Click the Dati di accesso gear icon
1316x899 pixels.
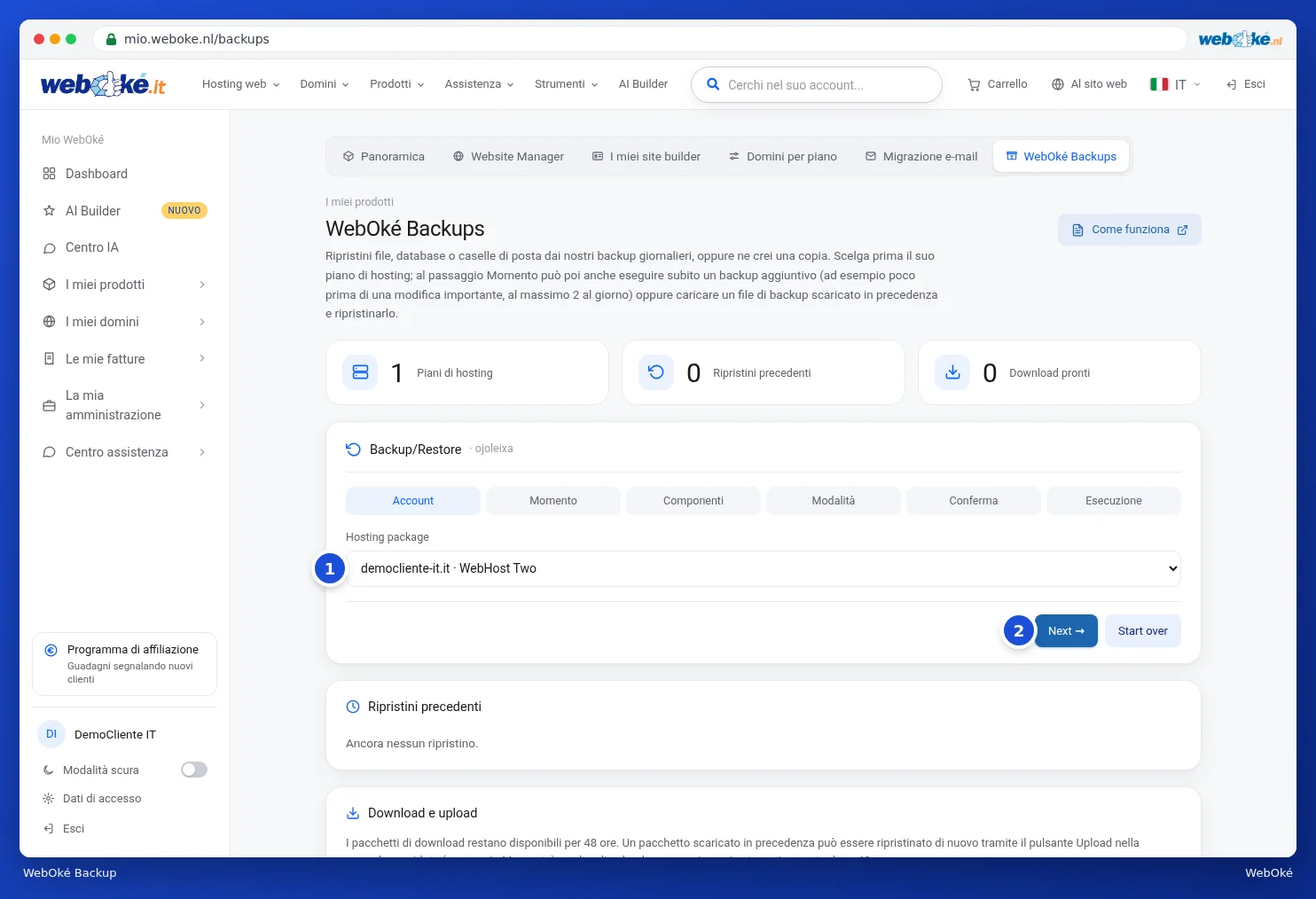point(49,799)
